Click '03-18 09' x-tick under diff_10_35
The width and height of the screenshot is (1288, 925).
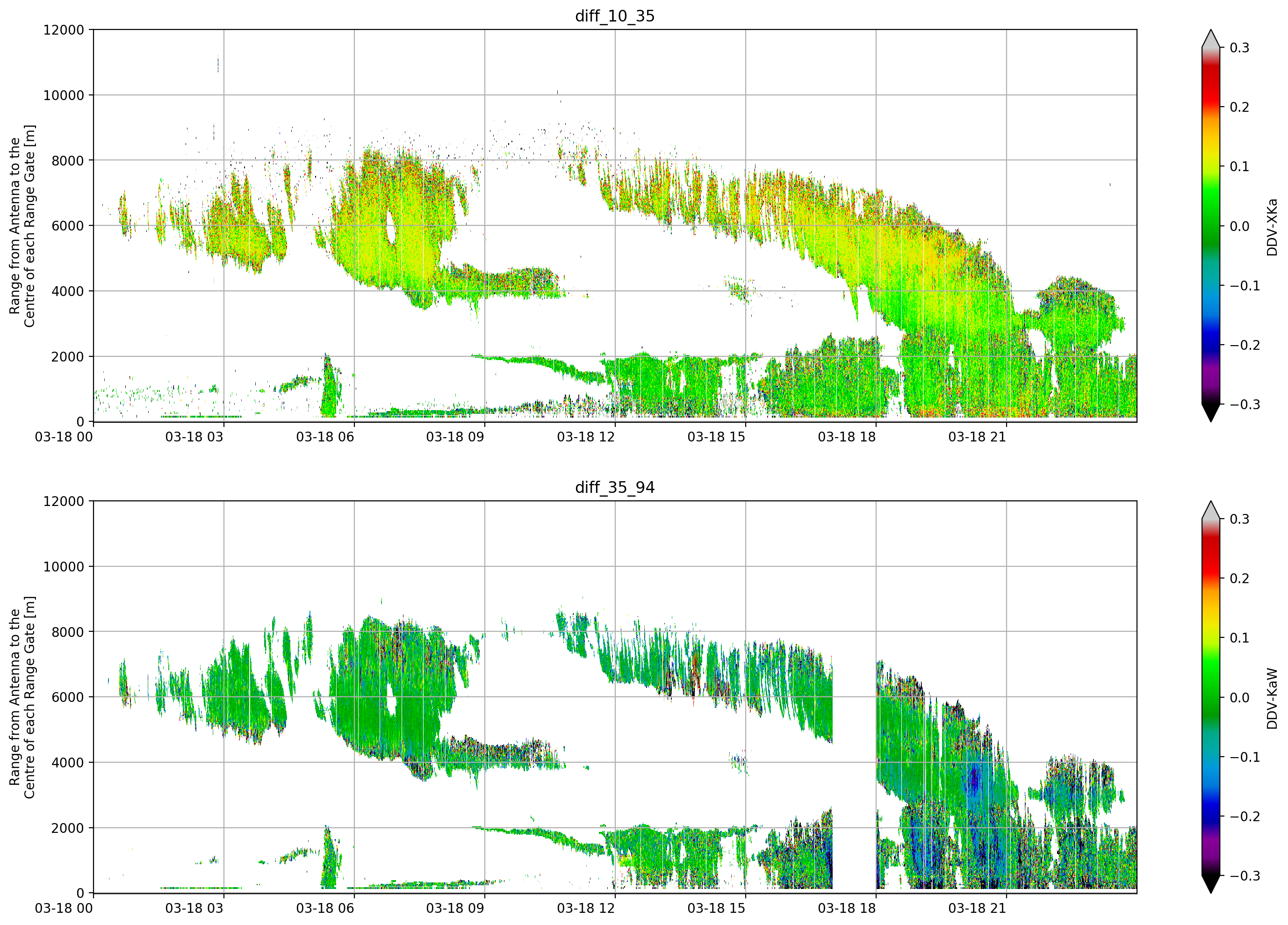pyautogui.click(x=455, y=437)
